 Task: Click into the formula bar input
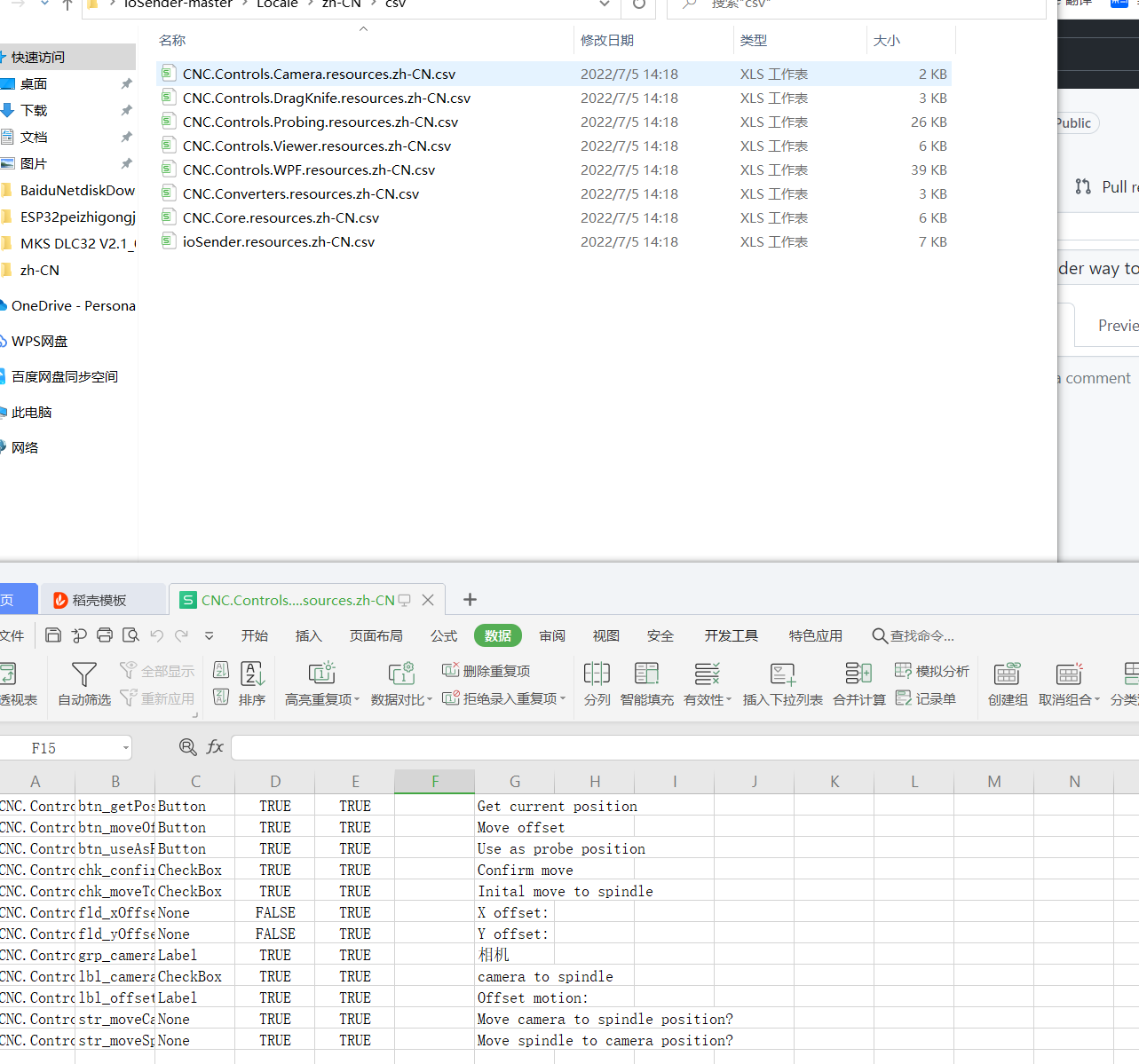(684, 747)
